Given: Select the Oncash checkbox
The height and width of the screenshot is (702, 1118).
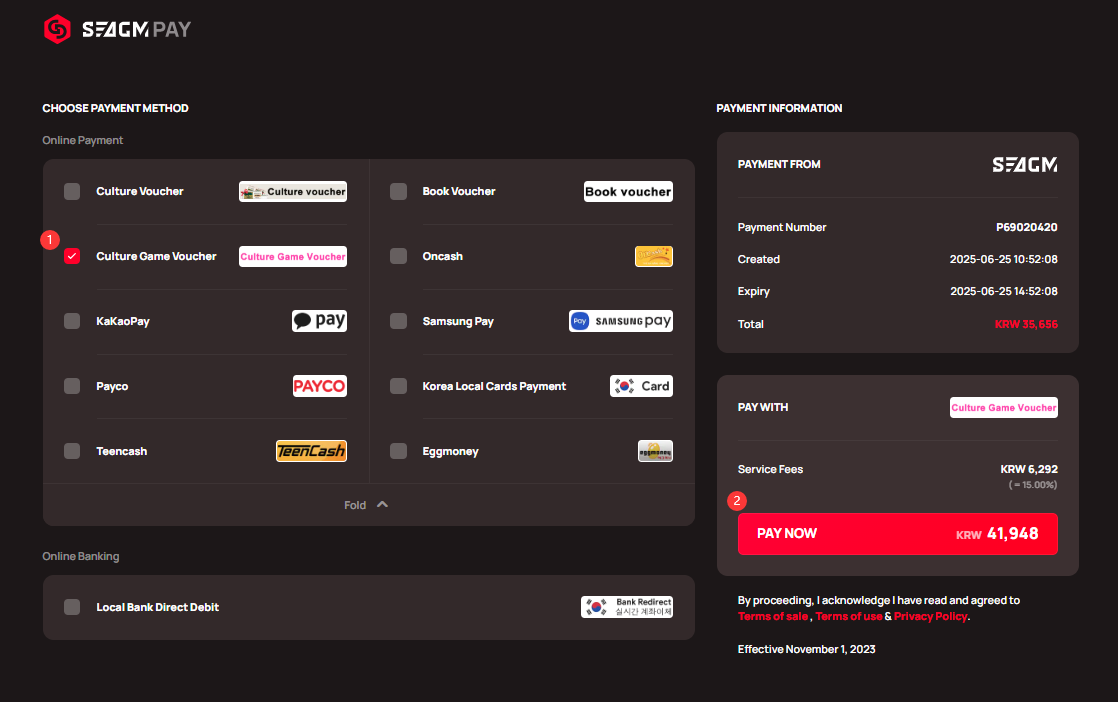Looking at the screenshot, I should pos(399,257).
